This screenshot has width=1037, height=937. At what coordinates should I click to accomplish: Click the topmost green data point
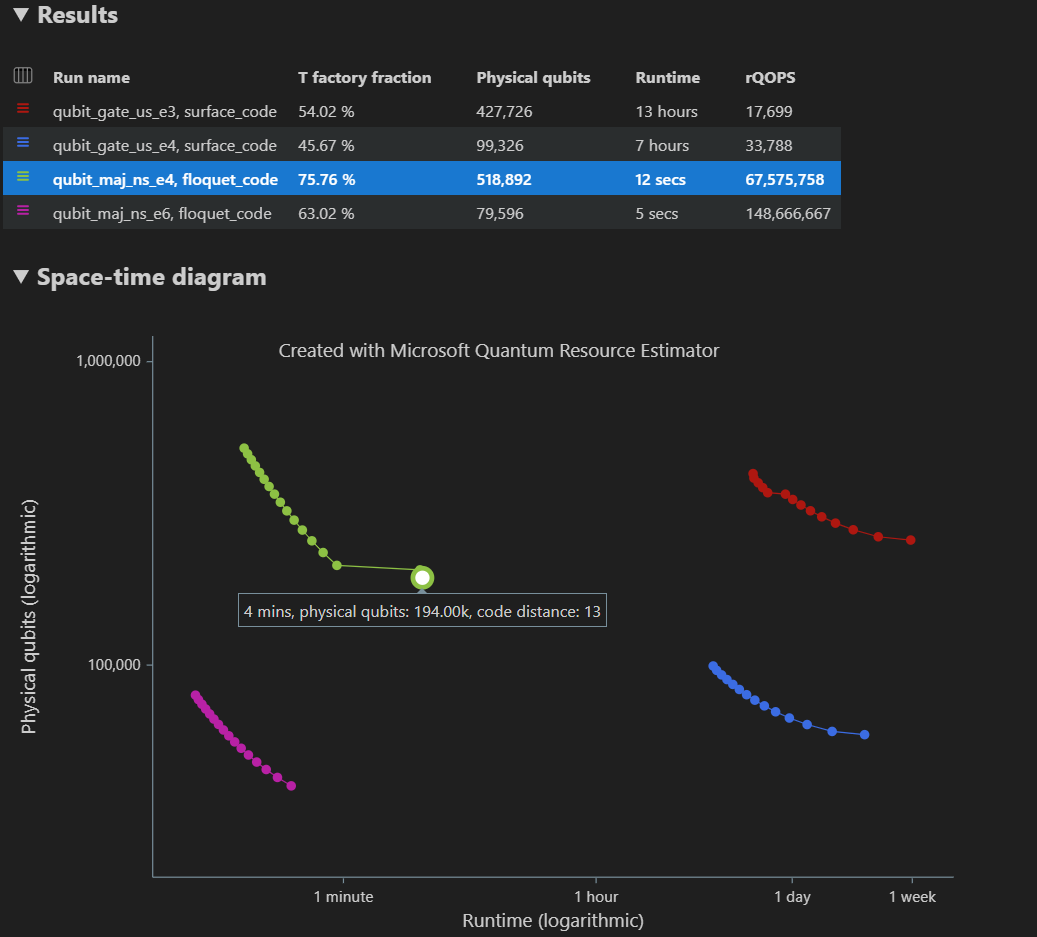[x=243, y=448]
